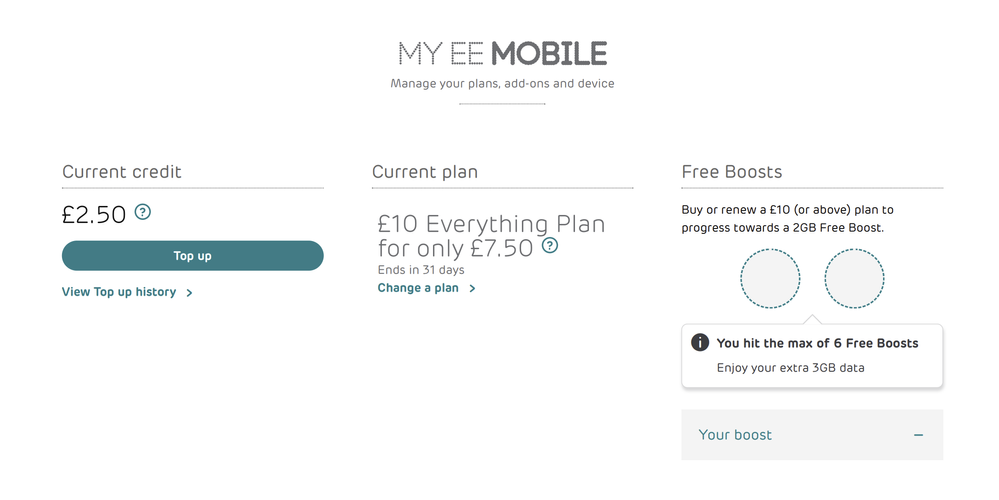999x500 pixels.
Task: Open the View Top up history link
Action: coord(119,292)
